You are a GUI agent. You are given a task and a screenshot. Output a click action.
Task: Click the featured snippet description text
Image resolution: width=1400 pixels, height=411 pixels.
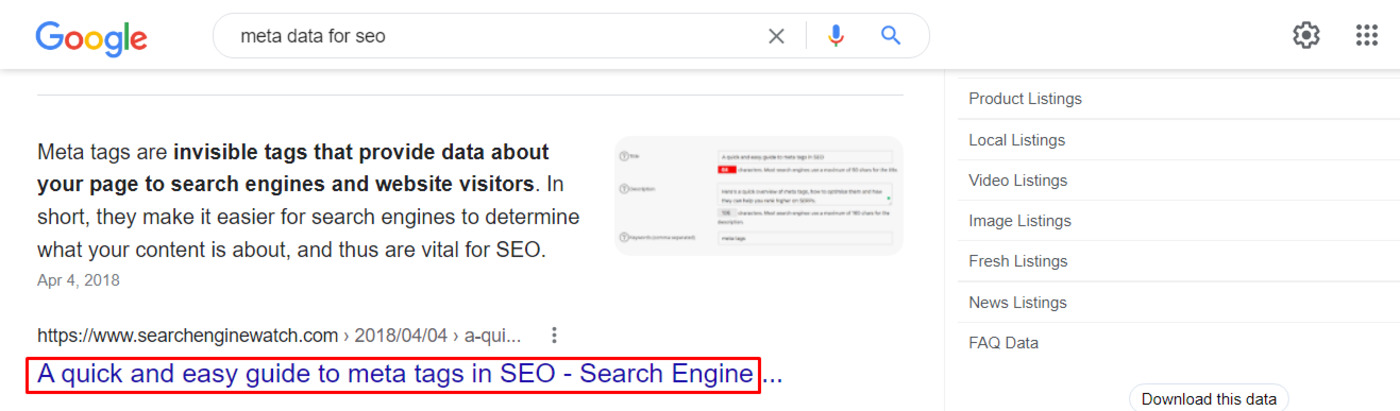point(308,201)
